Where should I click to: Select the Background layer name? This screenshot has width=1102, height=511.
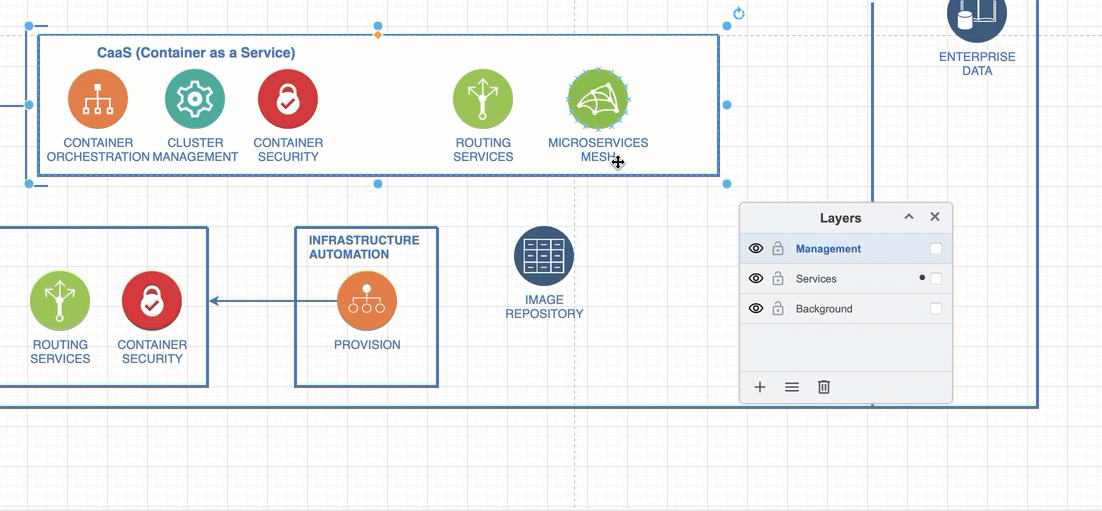824,309
